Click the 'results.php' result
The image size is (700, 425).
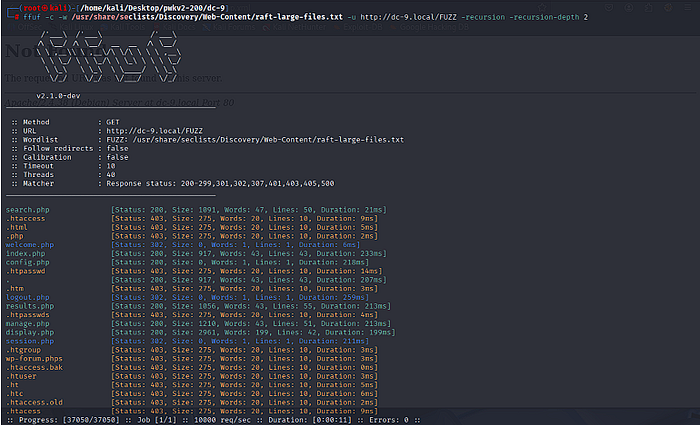click(30, 306)
